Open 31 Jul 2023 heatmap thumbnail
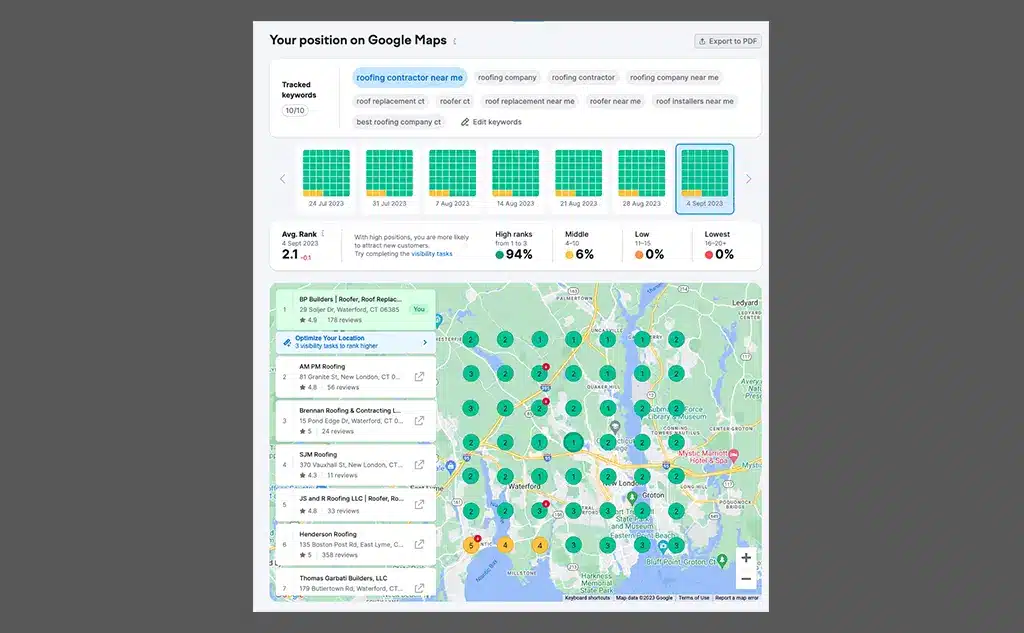Screen dimensions: 1024x633 click(389, 178)
